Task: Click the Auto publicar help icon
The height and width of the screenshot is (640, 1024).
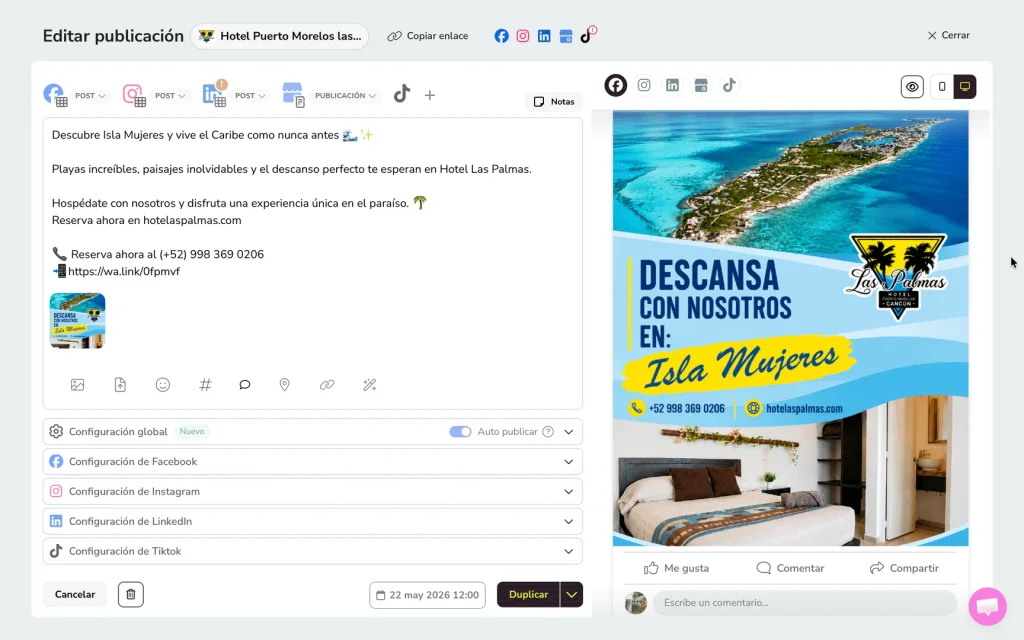Action: [548, 432]
